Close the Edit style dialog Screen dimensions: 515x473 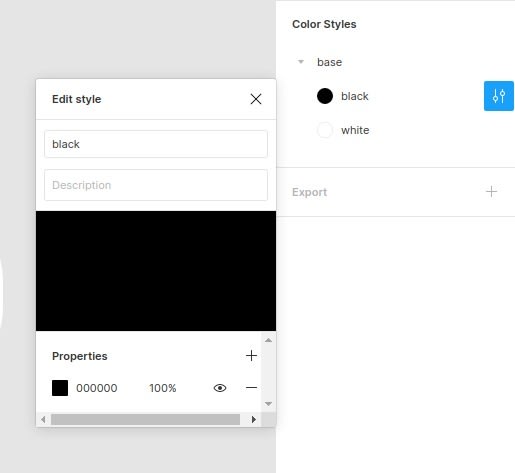pos(256,99)
